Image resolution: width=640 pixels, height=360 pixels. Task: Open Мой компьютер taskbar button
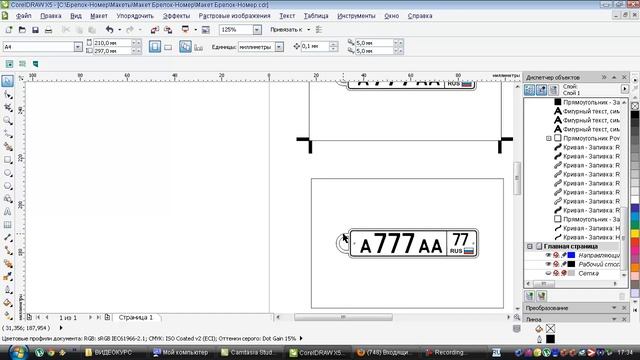click(x=180, y=352)
